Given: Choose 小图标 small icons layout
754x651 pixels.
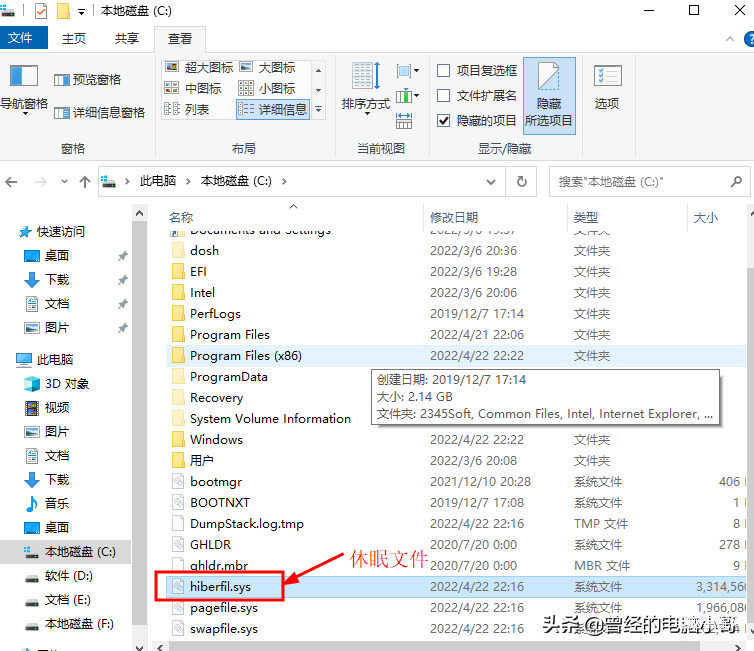Looking at the screenshot, I should (x=267, y=88).
